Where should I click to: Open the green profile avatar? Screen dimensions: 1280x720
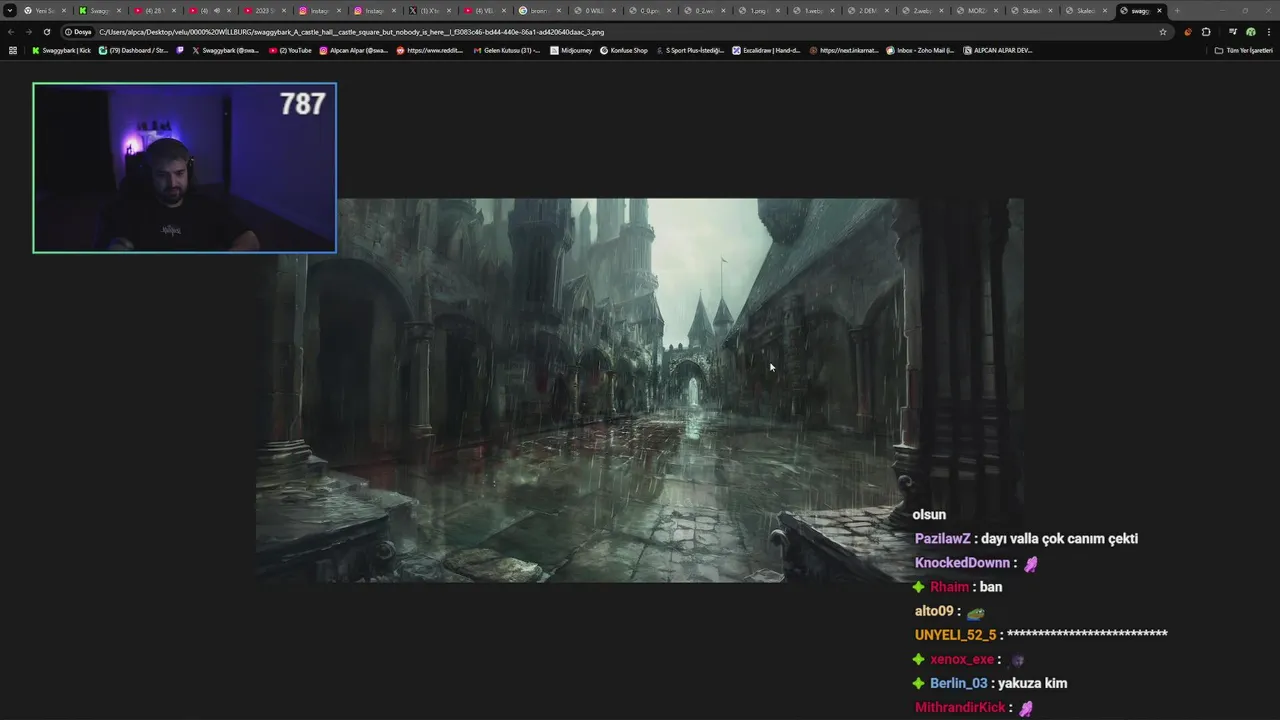[x=1250, y=32]
